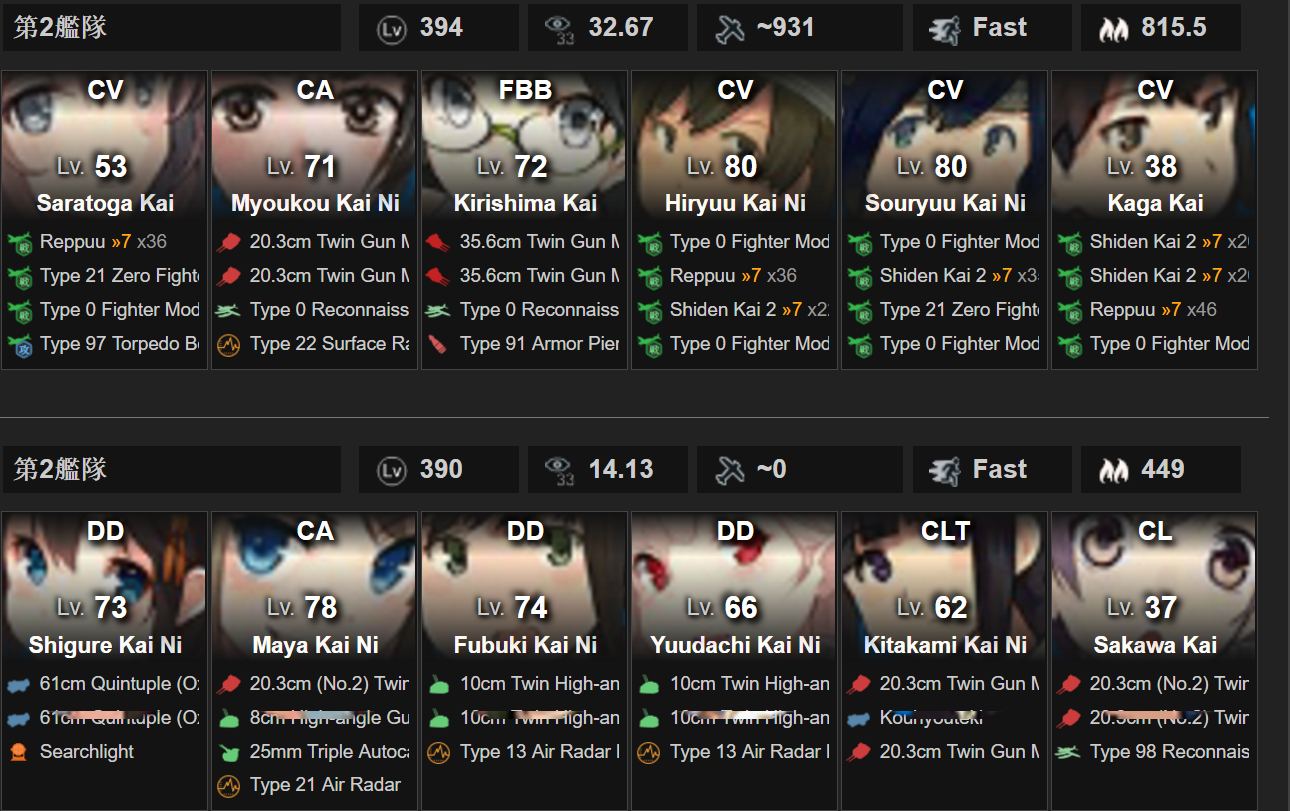1290x811 pixels.
Task: Select the Kirishima Kai ship portrait
Action: pyautogui.click(x=525, y=145)
